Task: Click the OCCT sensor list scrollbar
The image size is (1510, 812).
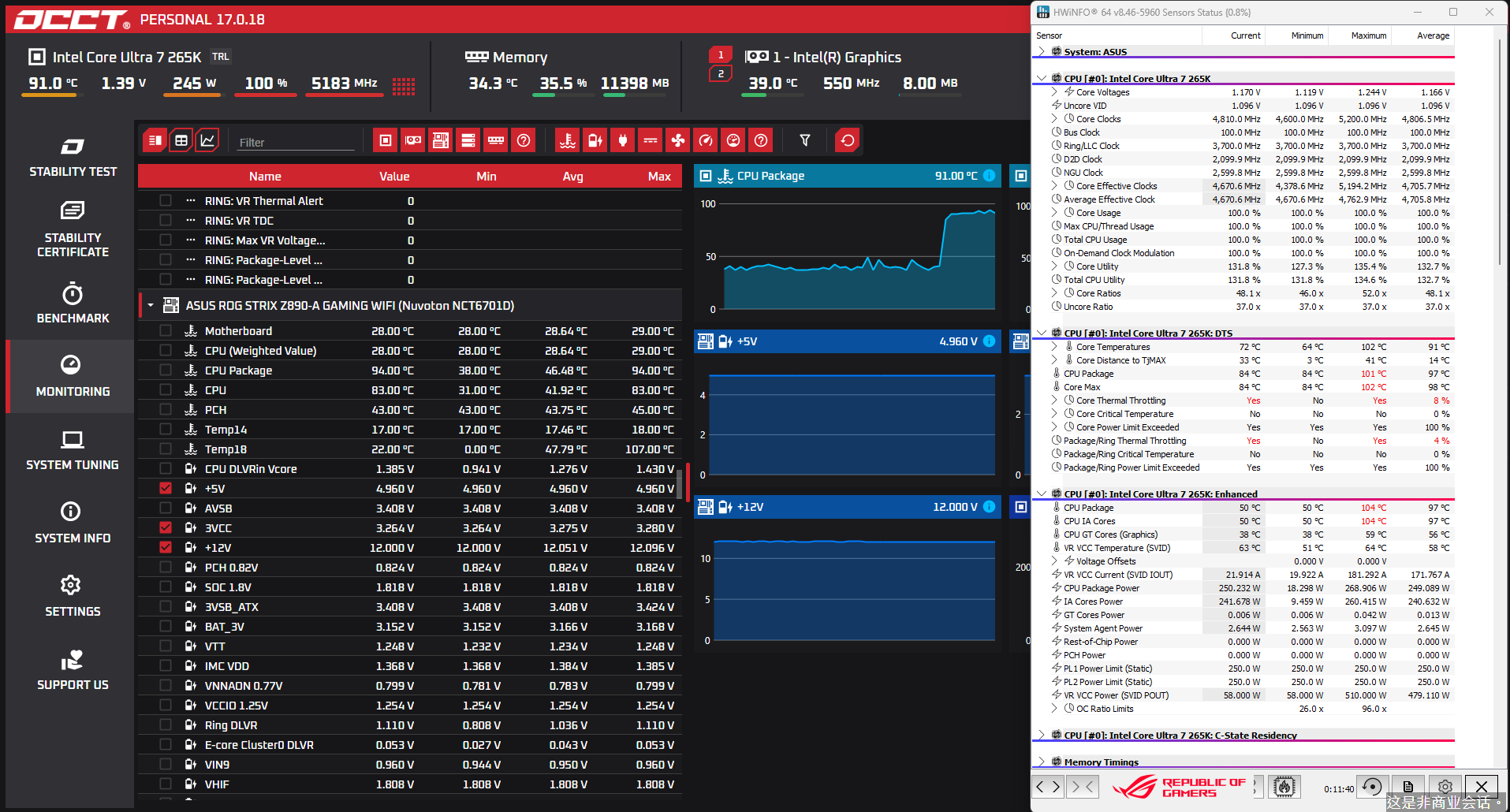Action: point(680,485)
